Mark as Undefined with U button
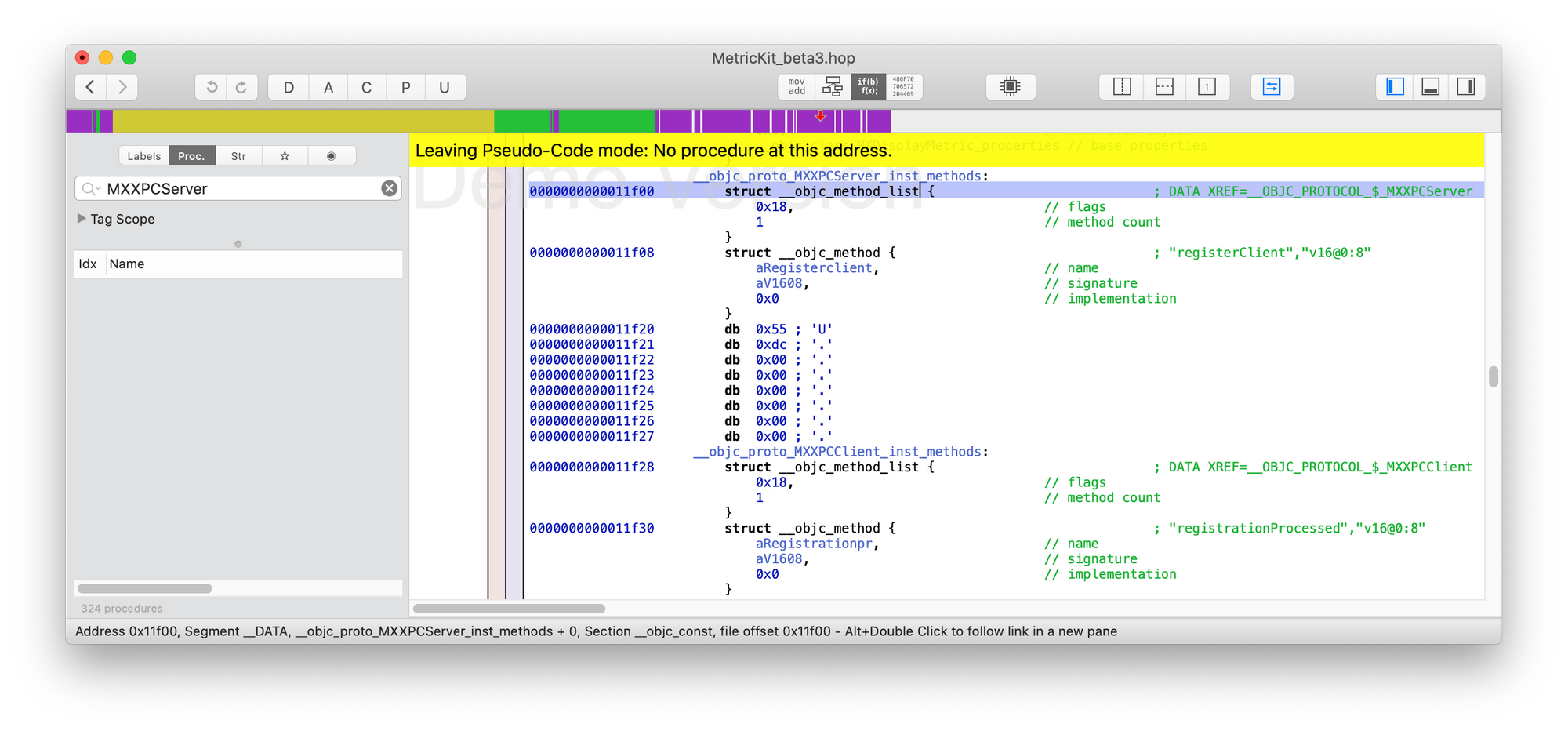This screenshot has width=1568, height=731. coord(445,87)
